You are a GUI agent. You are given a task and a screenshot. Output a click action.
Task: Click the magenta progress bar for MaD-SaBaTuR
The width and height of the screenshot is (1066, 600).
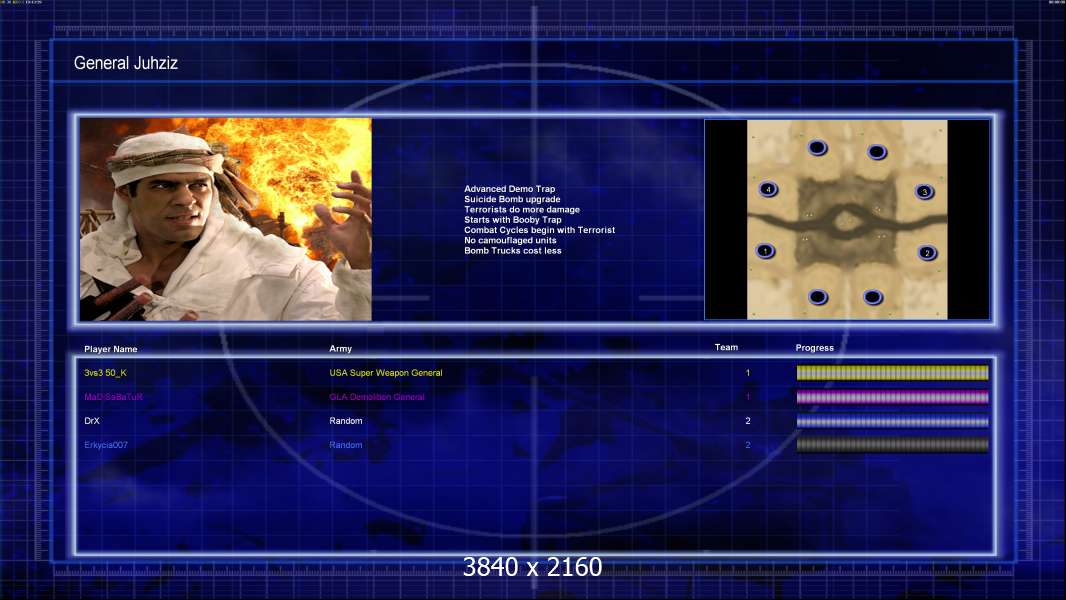click(892, 397)
